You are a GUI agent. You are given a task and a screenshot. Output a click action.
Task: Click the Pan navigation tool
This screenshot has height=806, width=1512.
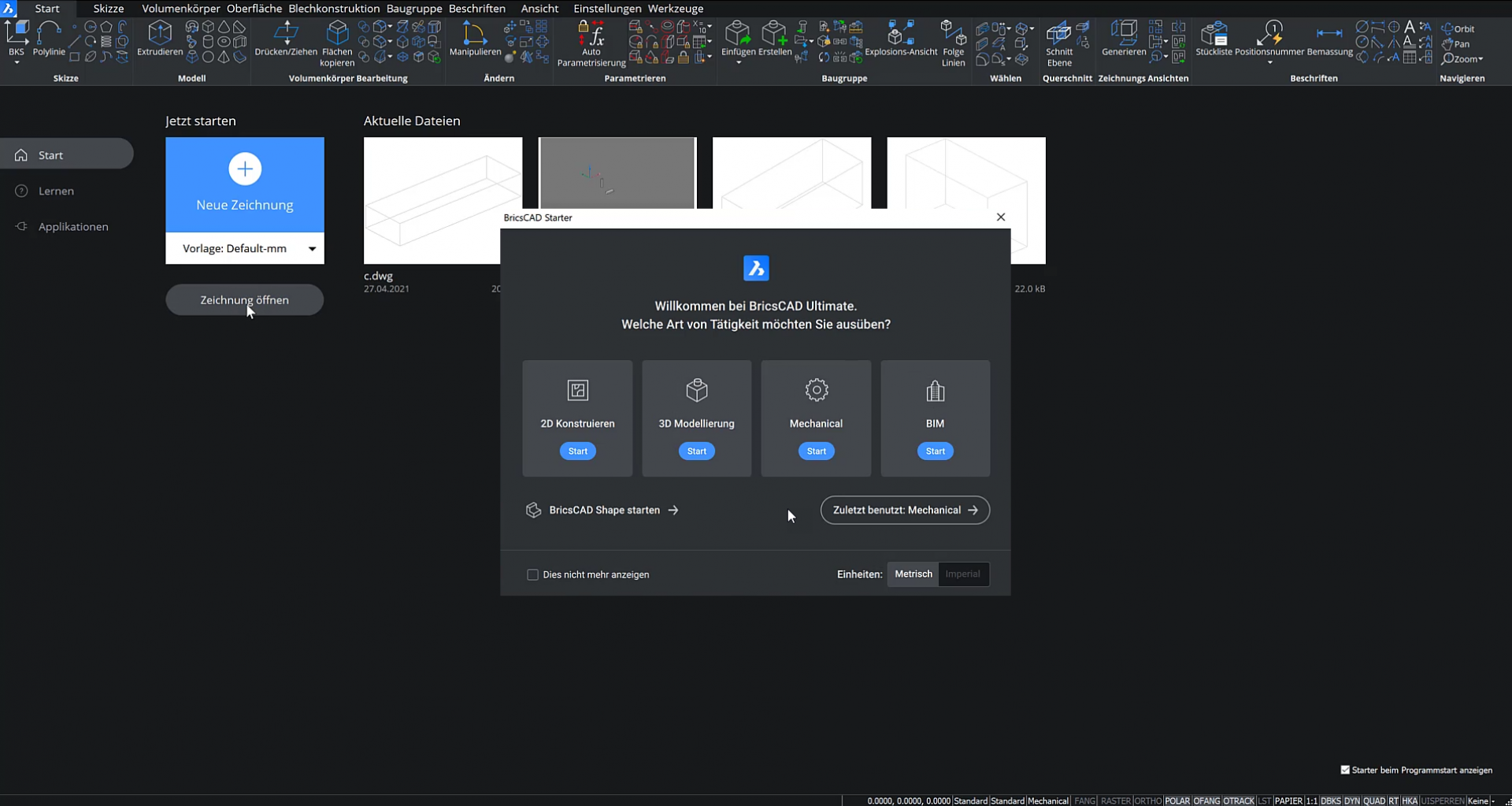point(1455,44)
